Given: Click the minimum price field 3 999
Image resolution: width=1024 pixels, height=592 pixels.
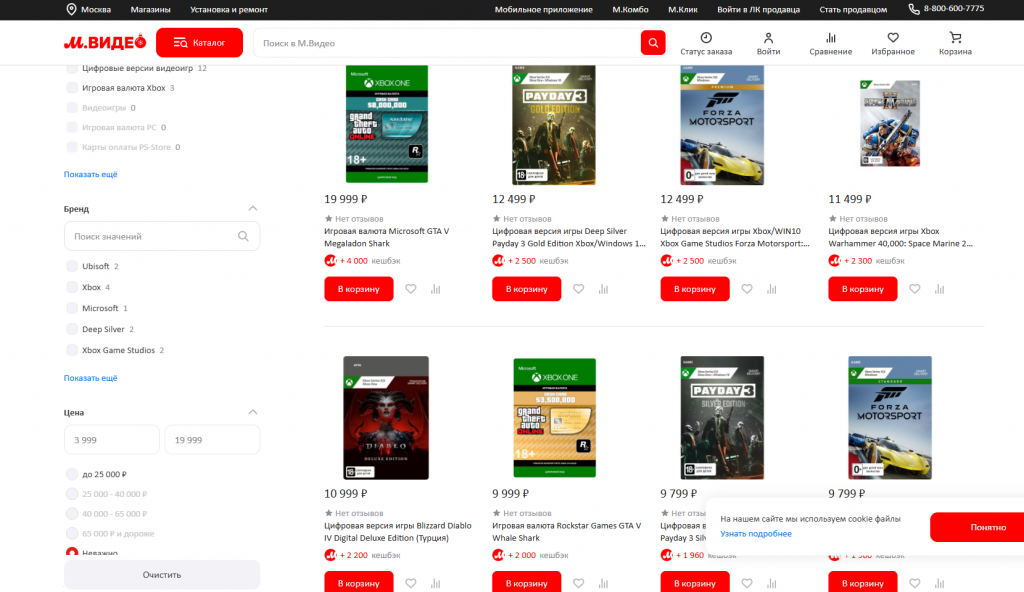Looking at the screenshot, I should [x=111, y=440].
